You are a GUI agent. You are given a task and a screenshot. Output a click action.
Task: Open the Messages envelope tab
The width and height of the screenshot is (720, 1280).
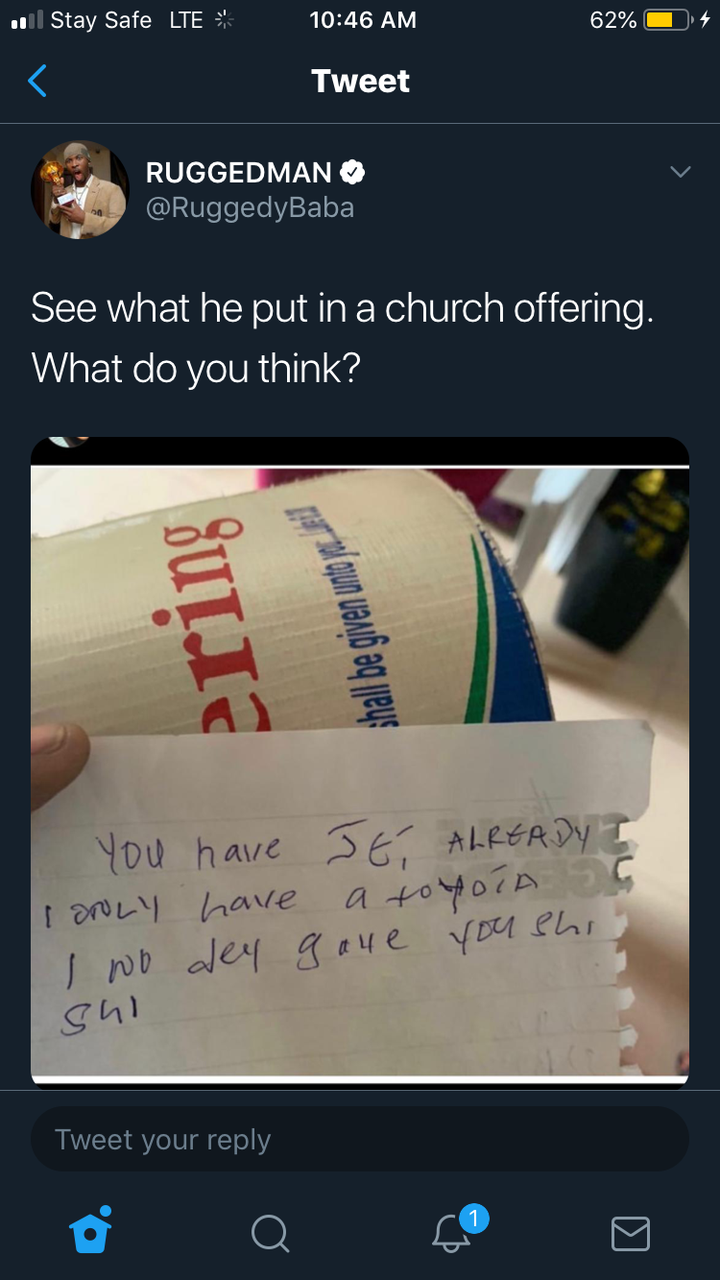pos(630,1234)
